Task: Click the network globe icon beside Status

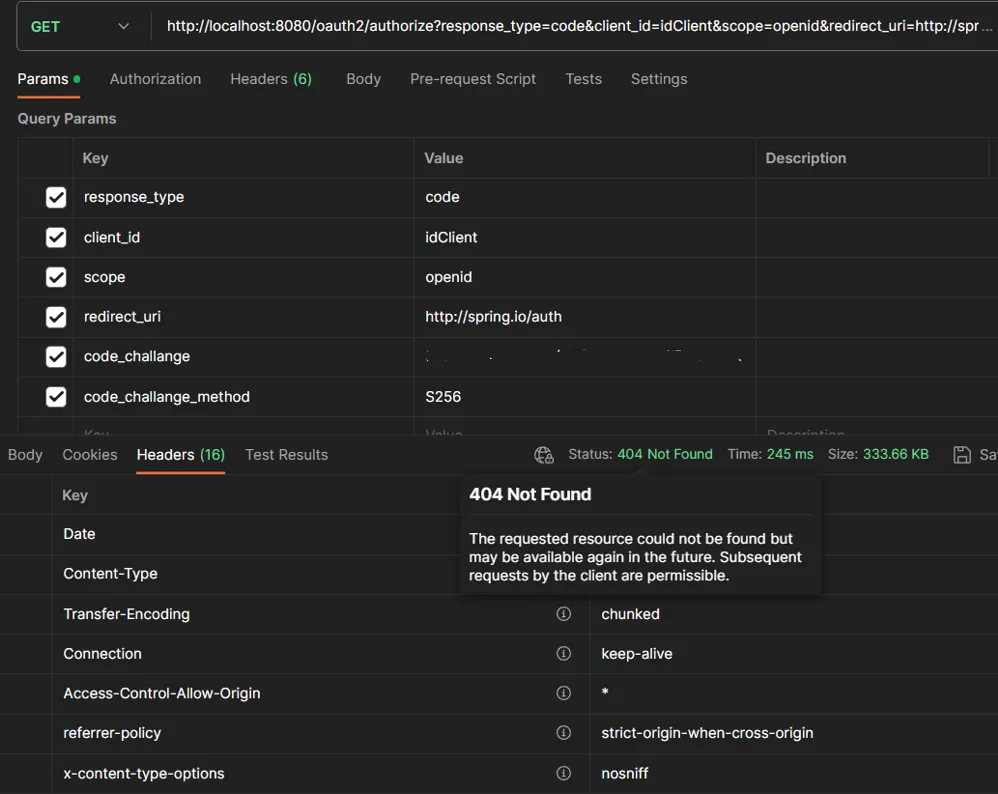Action: pos(544,455)
